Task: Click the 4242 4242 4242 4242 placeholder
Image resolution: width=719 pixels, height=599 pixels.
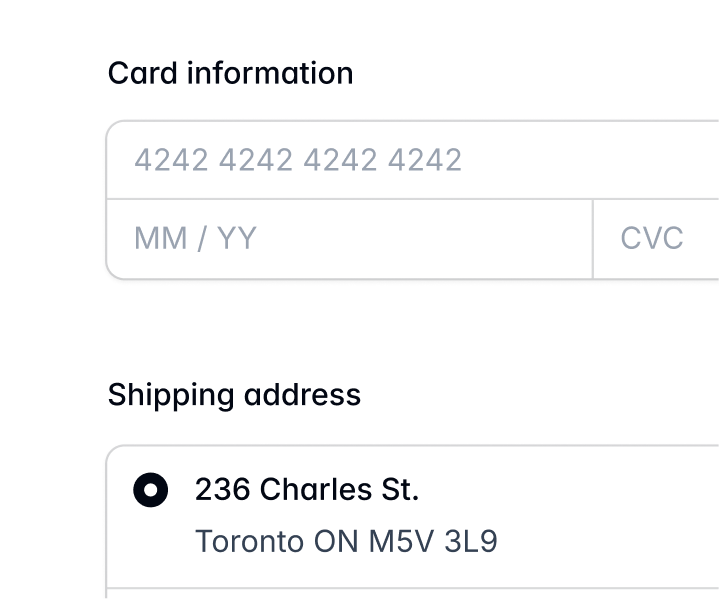Action: click(298, 160)
